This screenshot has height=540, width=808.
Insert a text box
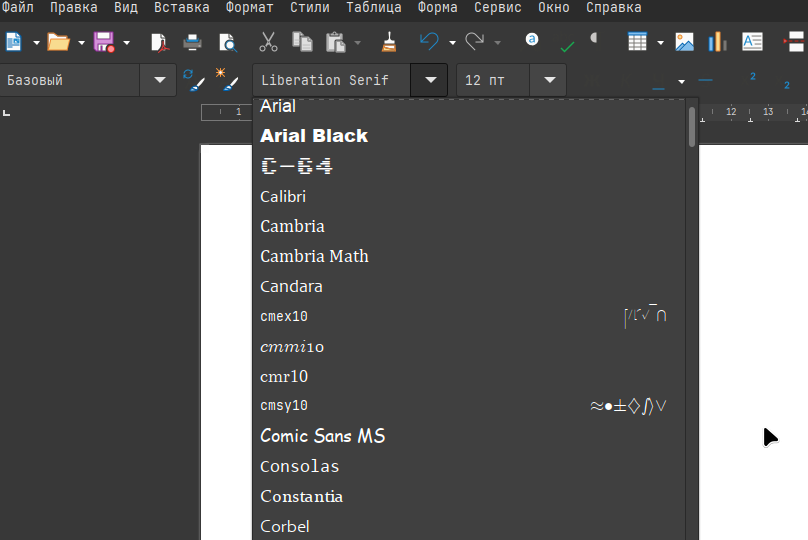(x=752, y=42)
